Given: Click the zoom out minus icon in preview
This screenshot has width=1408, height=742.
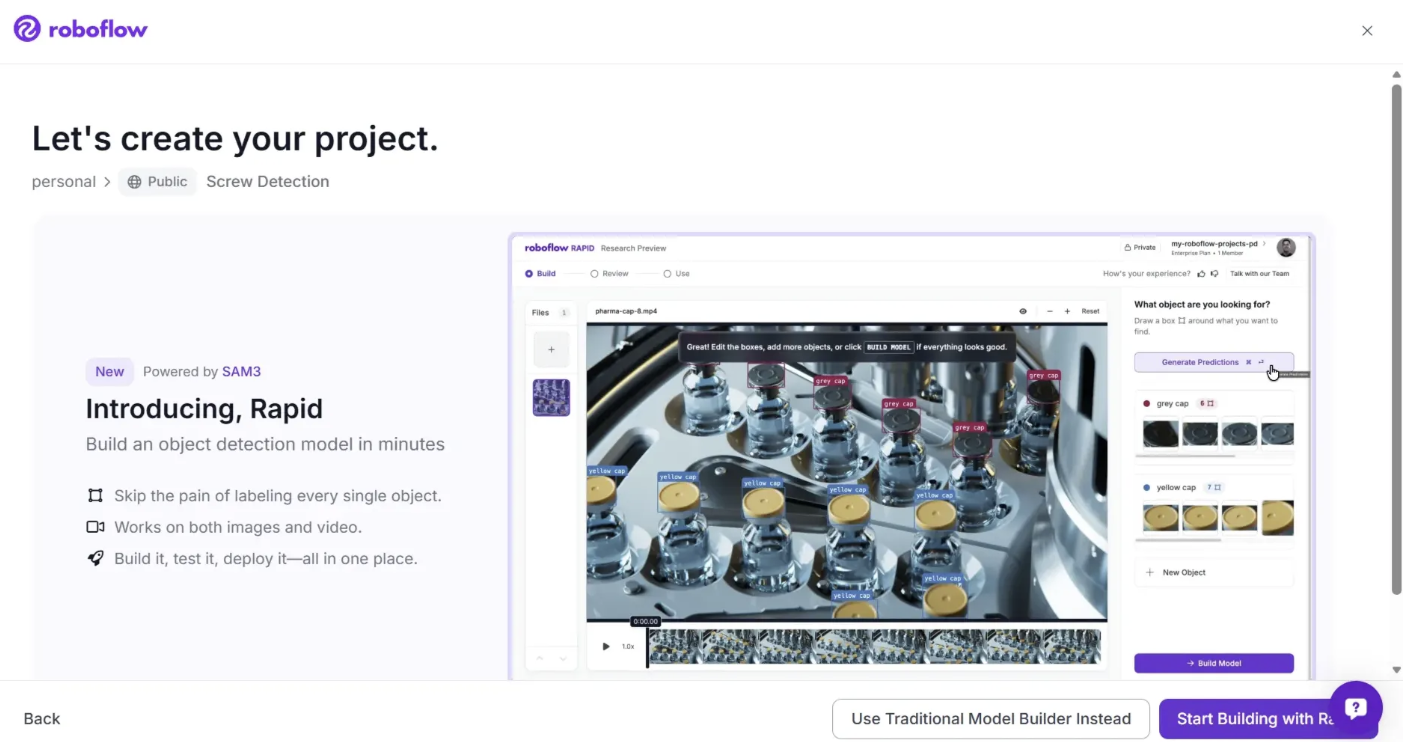Looking at the screenshot, I should pyautogui.click(x=1049, y=311).
